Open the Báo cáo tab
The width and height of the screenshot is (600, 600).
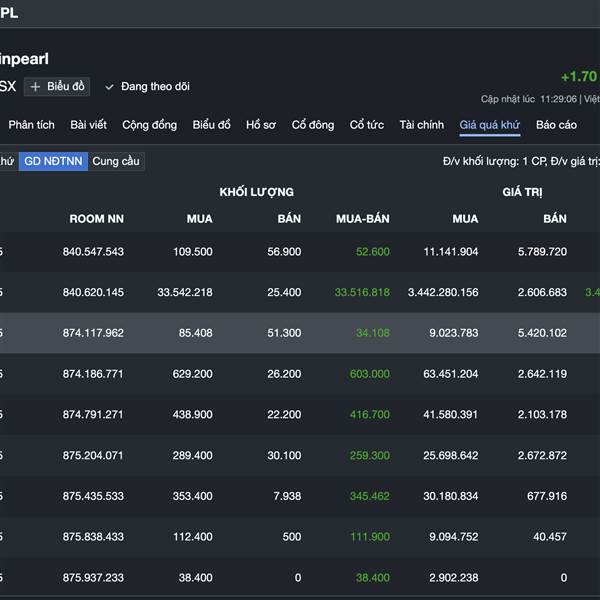coord(556,125)
